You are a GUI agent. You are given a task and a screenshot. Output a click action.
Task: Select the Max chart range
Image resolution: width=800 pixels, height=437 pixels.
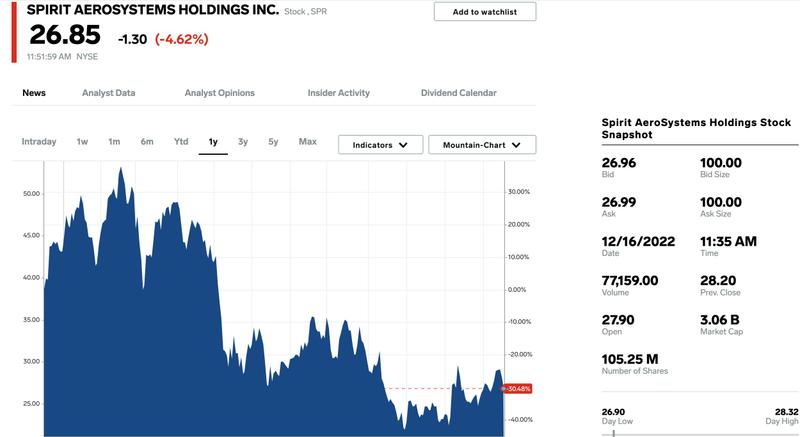click(308, 142)
